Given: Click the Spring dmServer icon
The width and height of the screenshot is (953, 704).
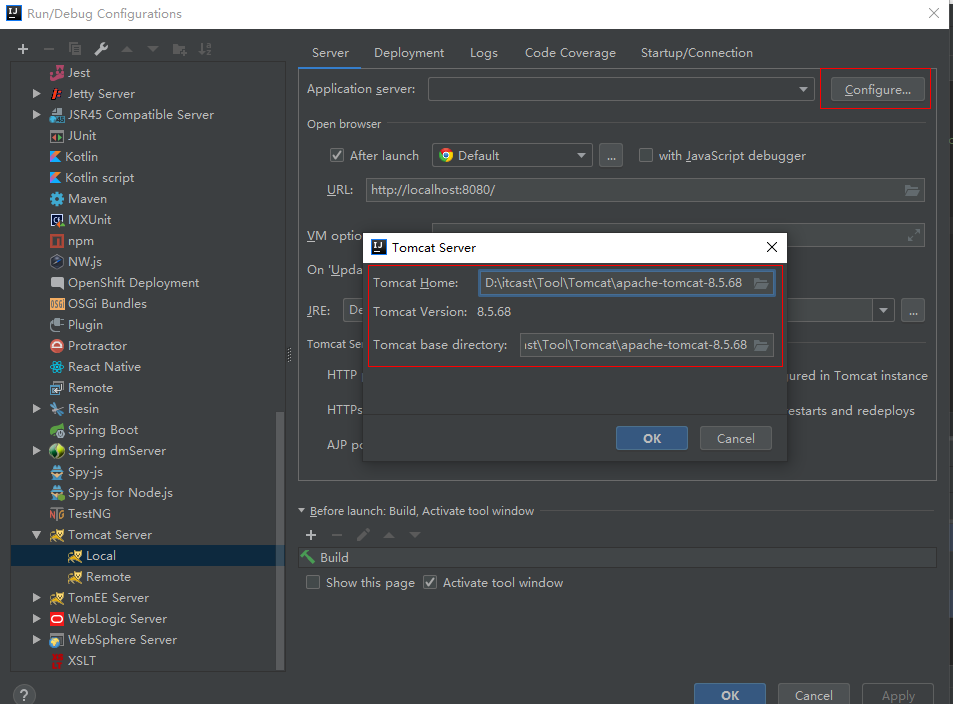Looking at the screenshot, I should pos(57,451).
